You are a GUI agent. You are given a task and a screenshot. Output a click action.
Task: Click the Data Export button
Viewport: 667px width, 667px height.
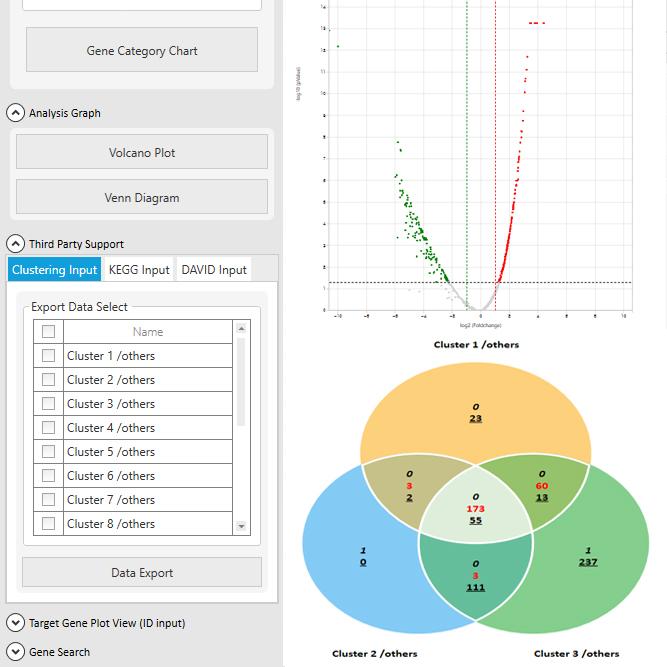(x=142, y=572)
